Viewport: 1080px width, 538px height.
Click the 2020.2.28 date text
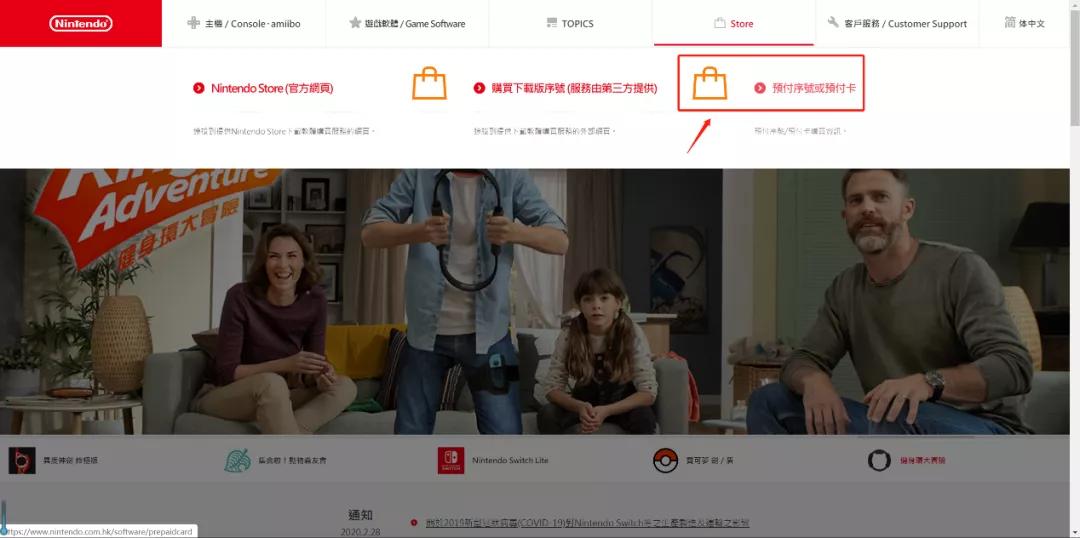[358, 532]
